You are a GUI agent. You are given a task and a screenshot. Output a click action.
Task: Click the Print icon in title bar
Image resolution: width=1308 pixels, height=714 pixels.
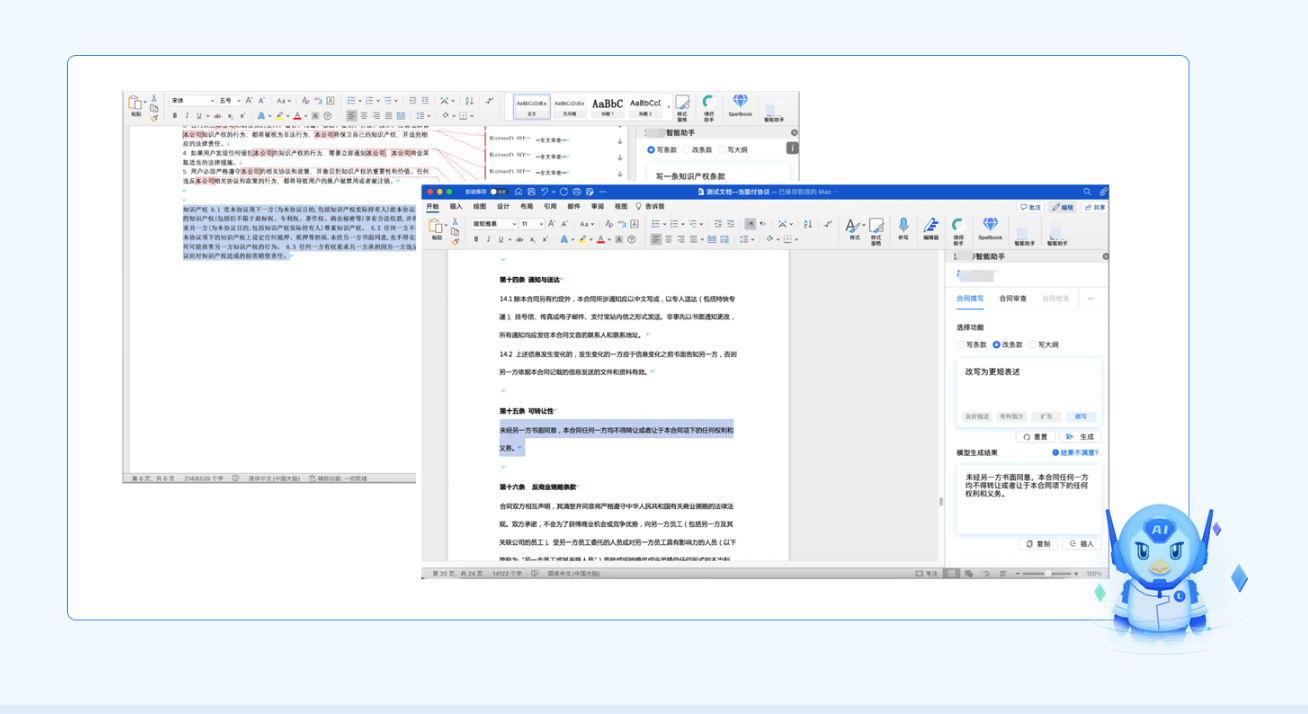click(577, 192)
